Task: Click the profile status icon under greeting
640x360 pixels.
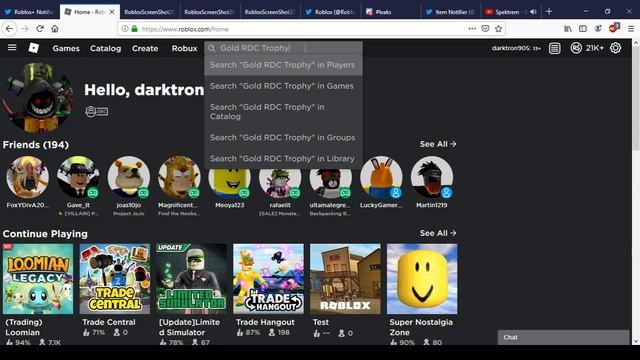Action: coord(96,111)
